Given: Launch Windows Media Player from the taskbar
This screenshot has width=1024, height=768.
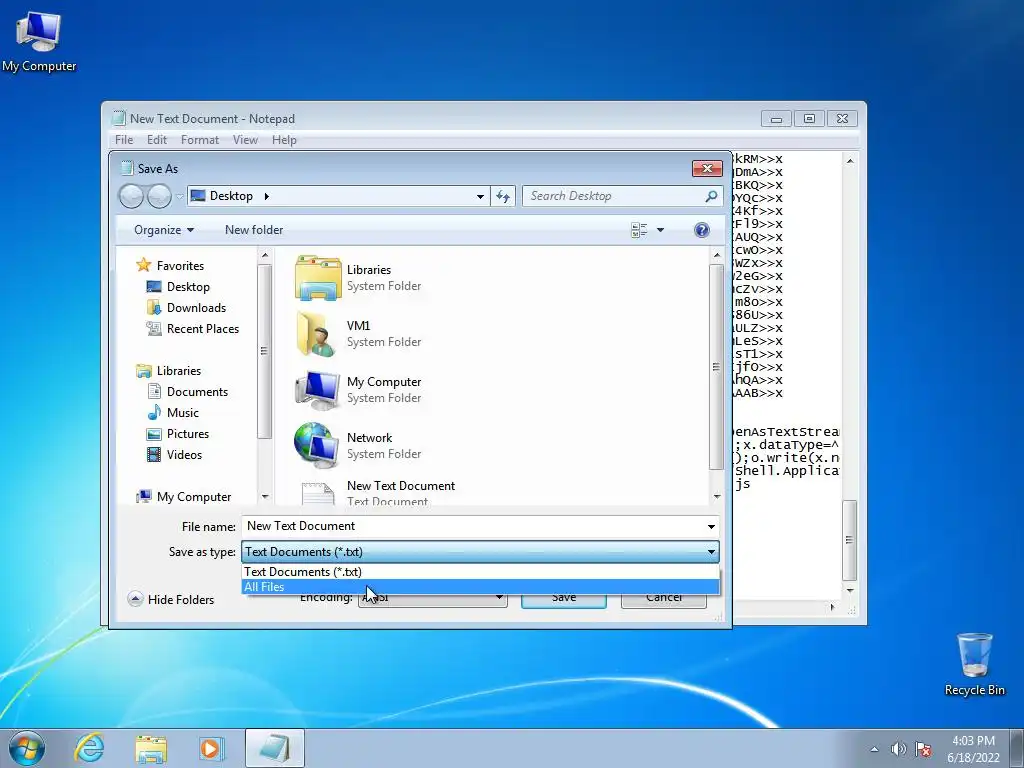Looking at the screenshot, I should click(212, 748).
